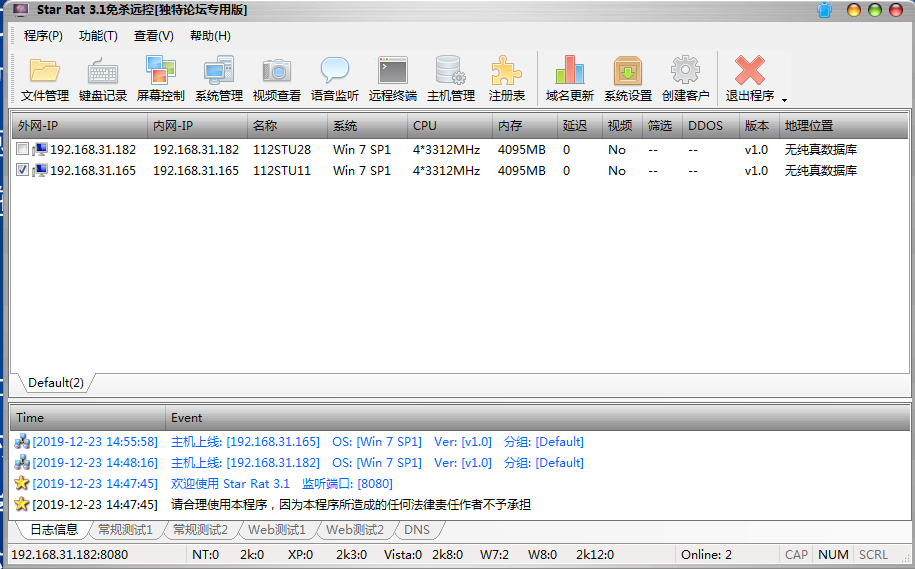Open the 系统管理 system management tool
Screen dimensions: 915x569
pos(219,79)
